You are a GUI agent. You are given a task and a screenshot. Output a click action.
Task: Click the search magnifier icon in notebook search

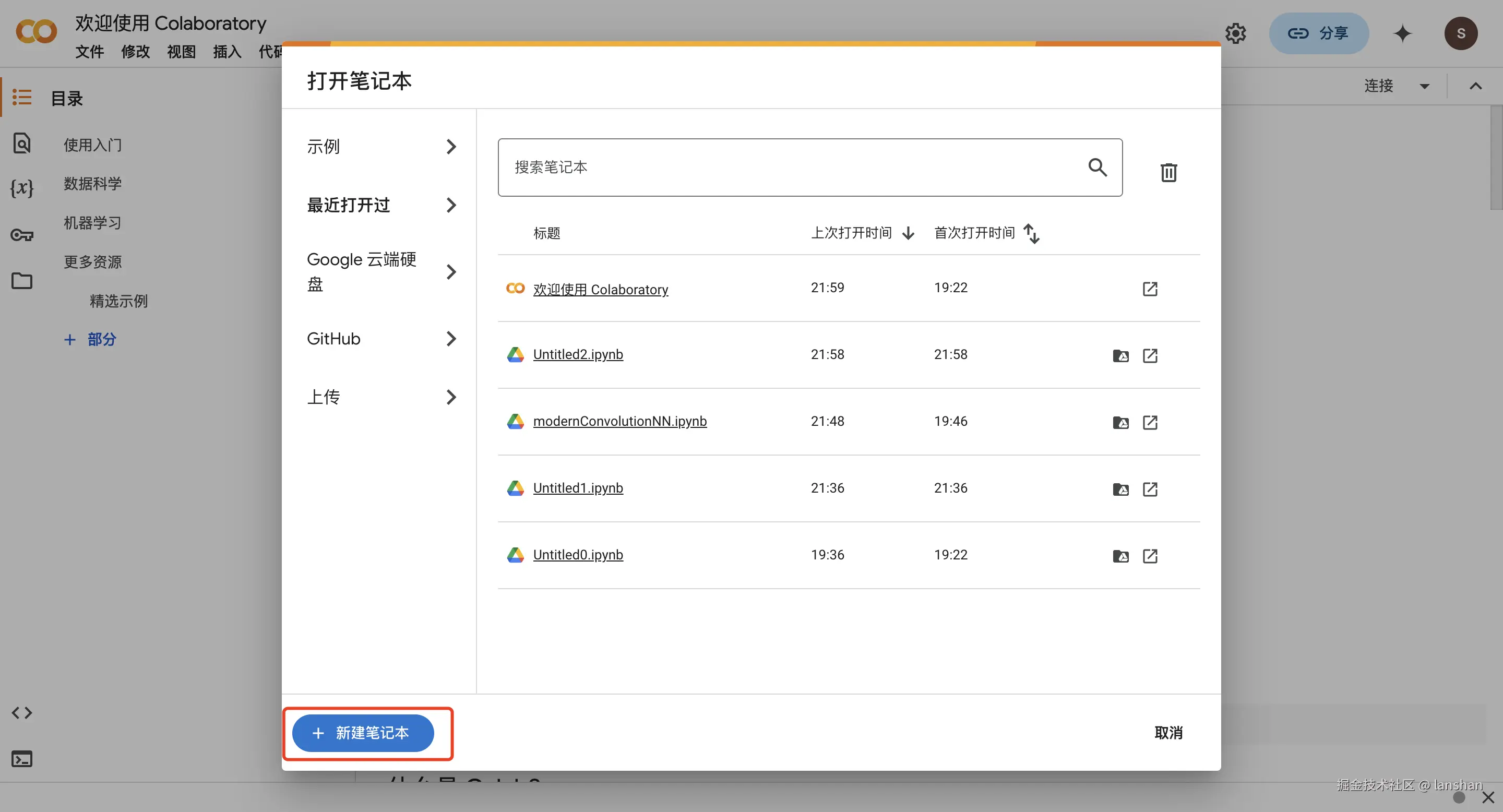pyautogui.click(x=1097, y=168)
